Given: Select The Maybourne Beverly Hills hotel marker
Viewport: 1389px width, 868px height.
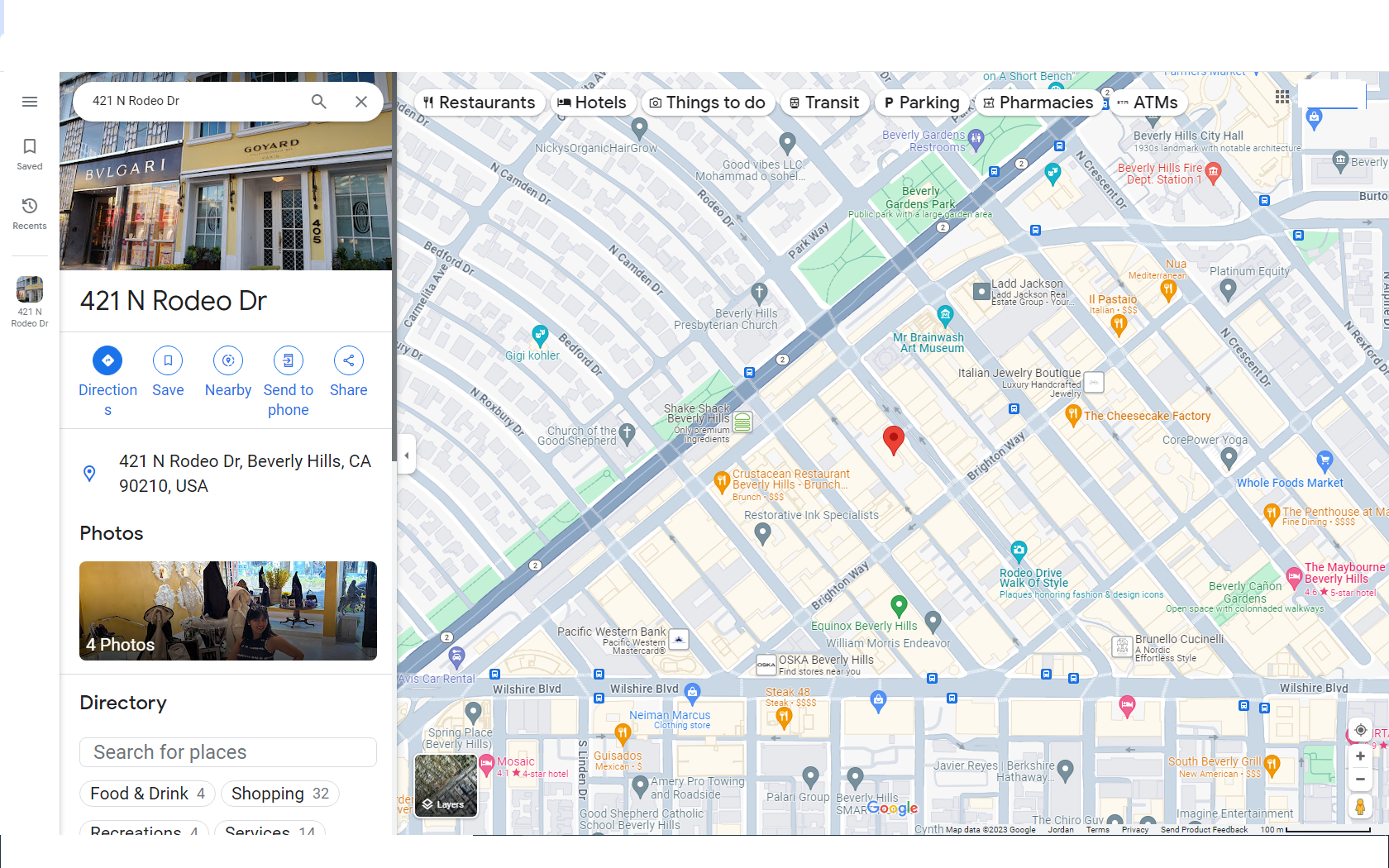Looking at the screenshot, I should pos(1294,578).
